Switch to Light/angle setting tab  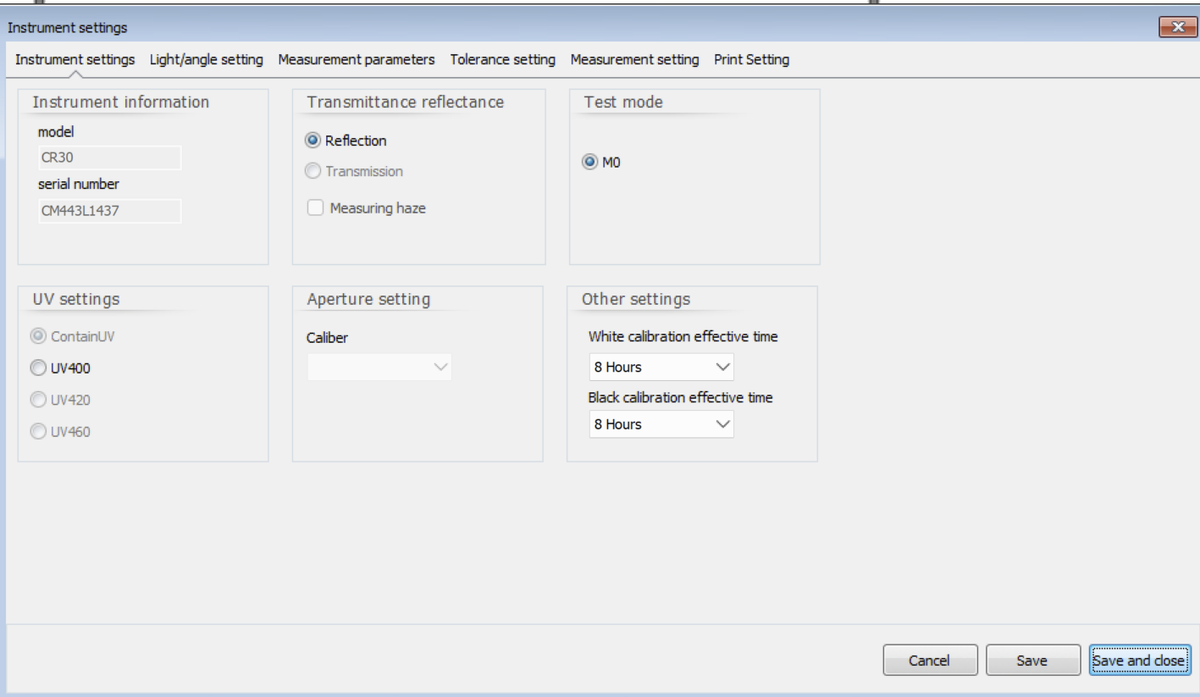click(x=206, y=60)
